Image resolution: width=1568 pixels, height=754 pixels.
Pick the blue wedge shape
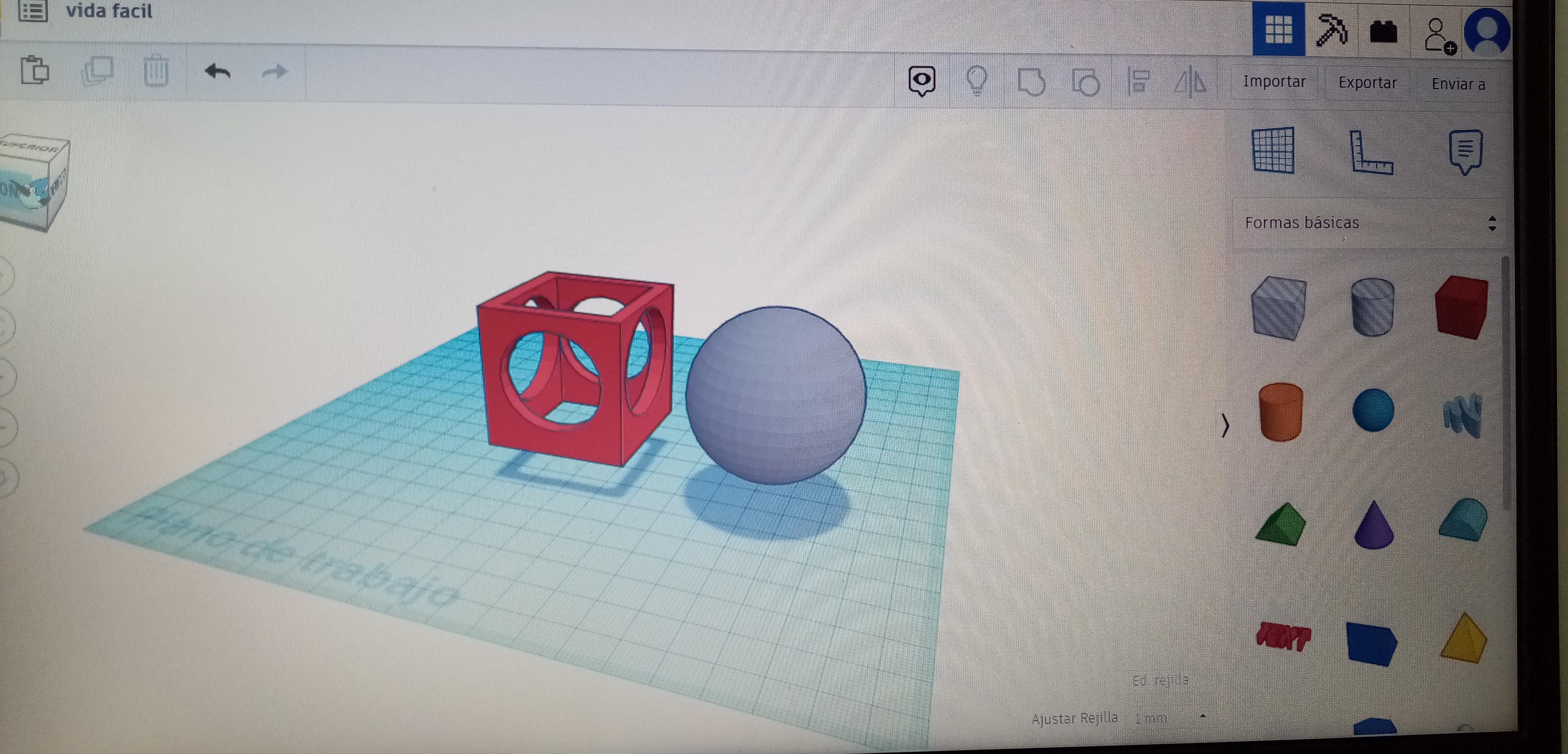[1371, 643]
